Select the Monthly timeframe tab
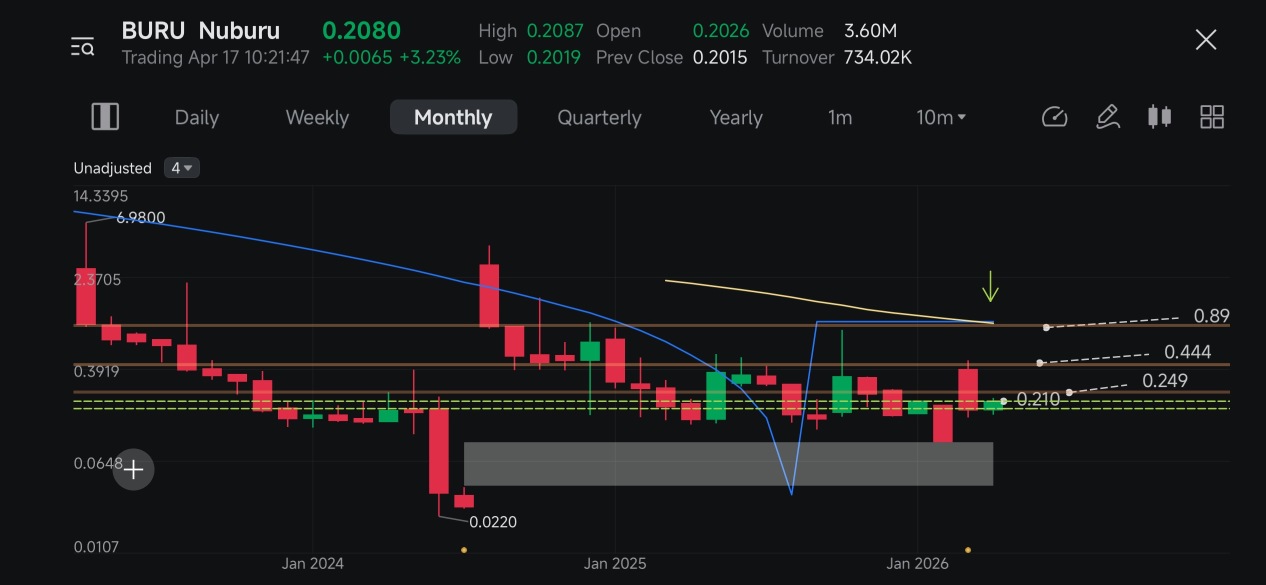 (x=453, y=117)
